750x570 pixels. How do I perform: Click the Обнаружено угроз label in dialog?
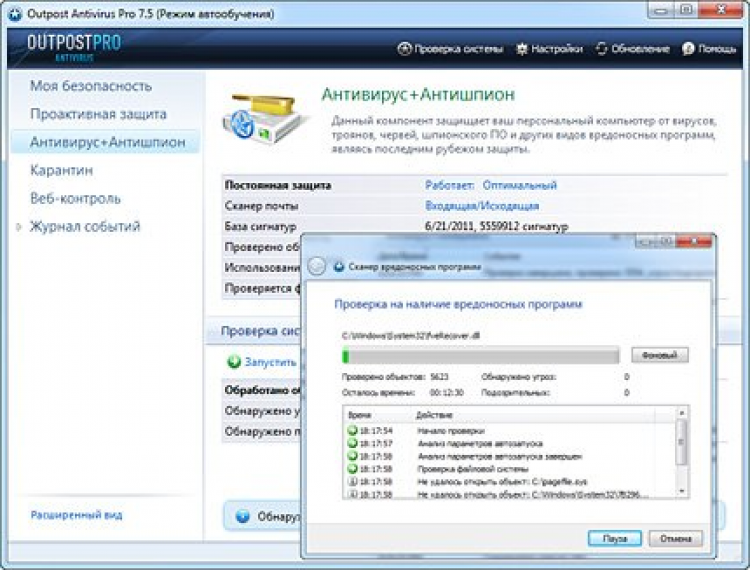coord(519,377)
